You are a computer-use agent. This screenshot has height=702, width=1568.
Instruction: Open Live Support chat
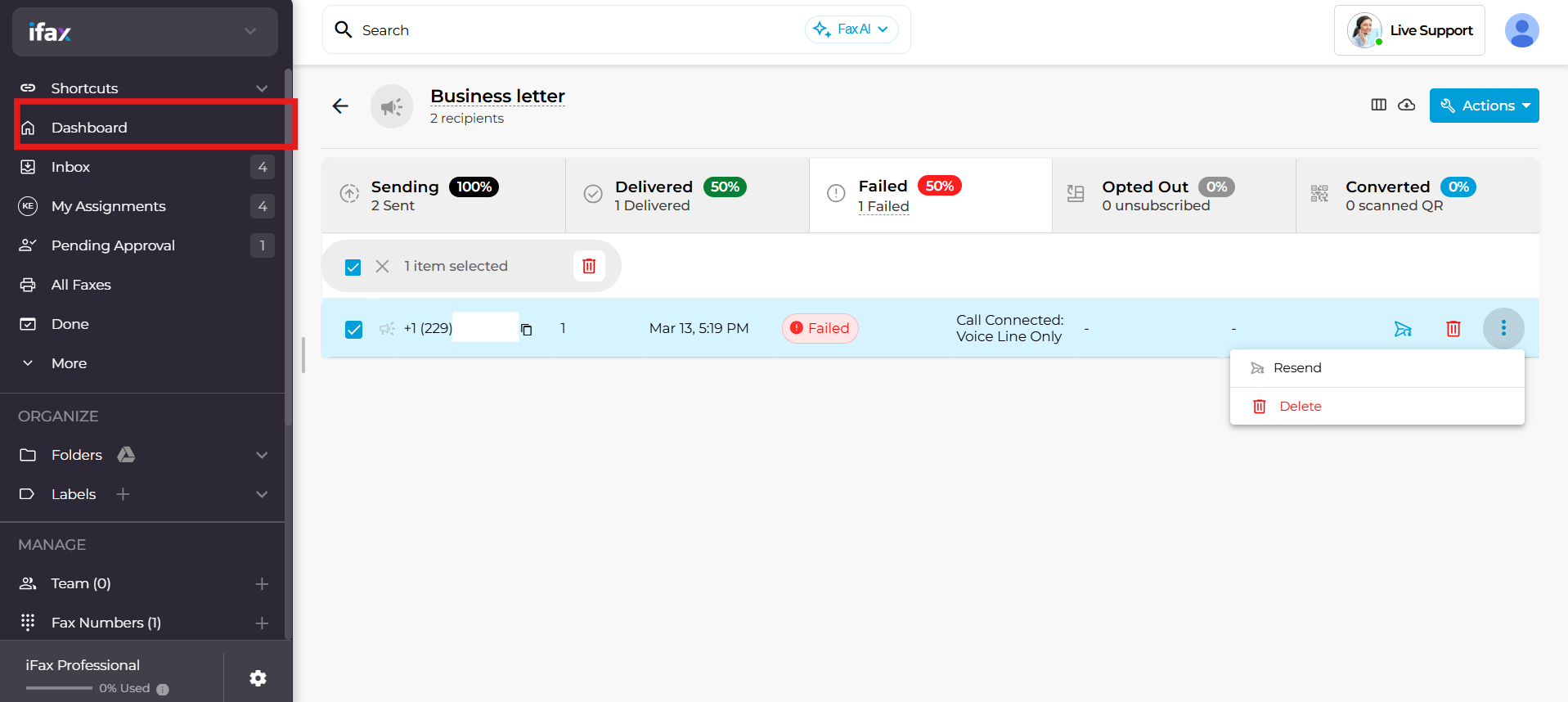coord(1409,30)
